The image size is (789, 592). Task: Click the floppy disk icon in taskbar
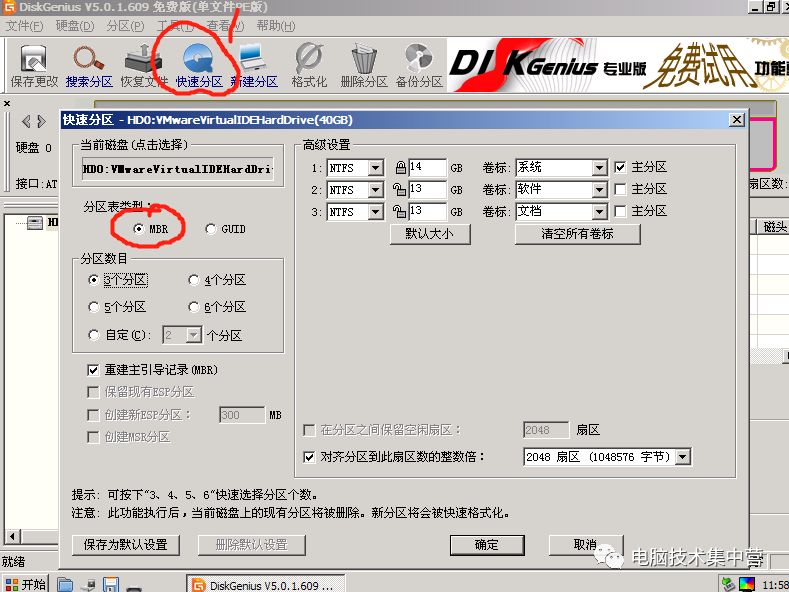click(111, 584)
